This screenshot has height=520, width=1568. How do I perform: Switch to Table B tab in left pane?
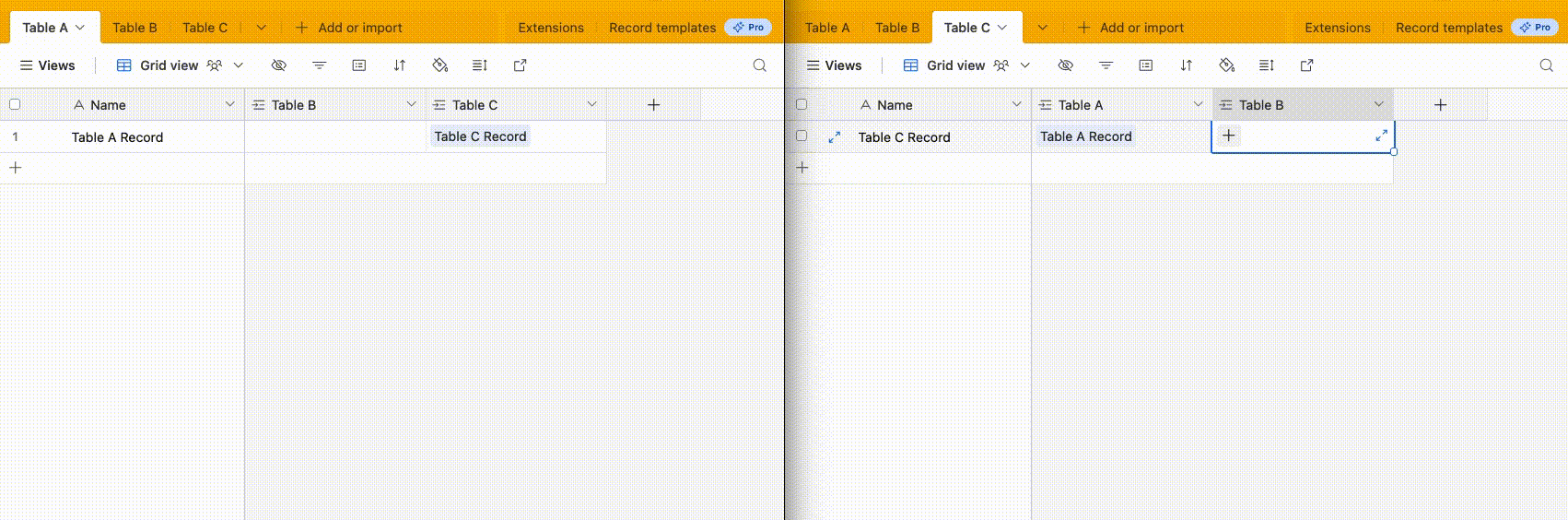tap(135, 28)
